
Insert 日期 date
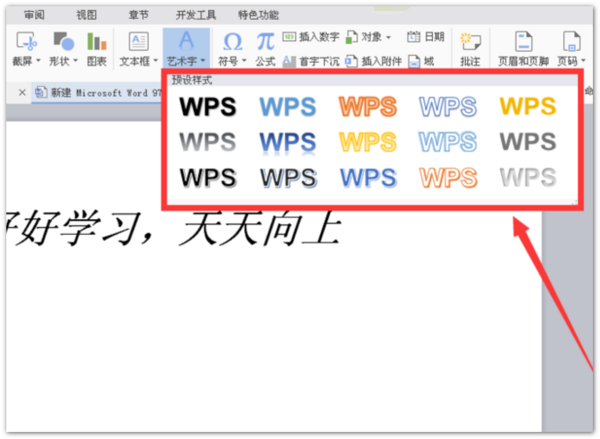point(426,37)
